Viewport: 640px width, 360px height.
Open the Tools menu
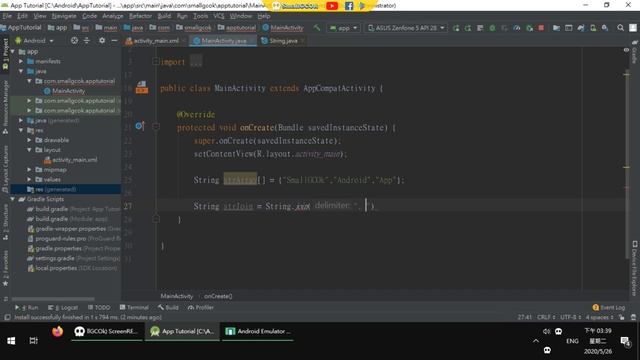tap(200, 16)
